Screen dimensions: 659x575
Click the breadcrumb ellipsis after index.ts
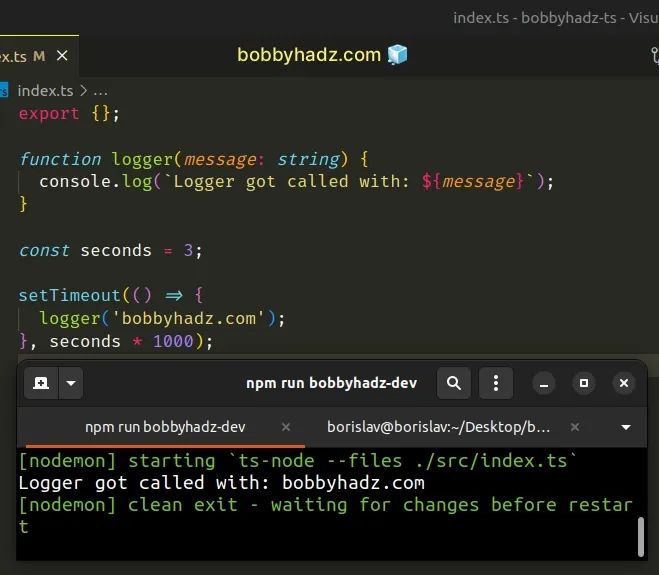pyautogui.click(x=100, y=91)
